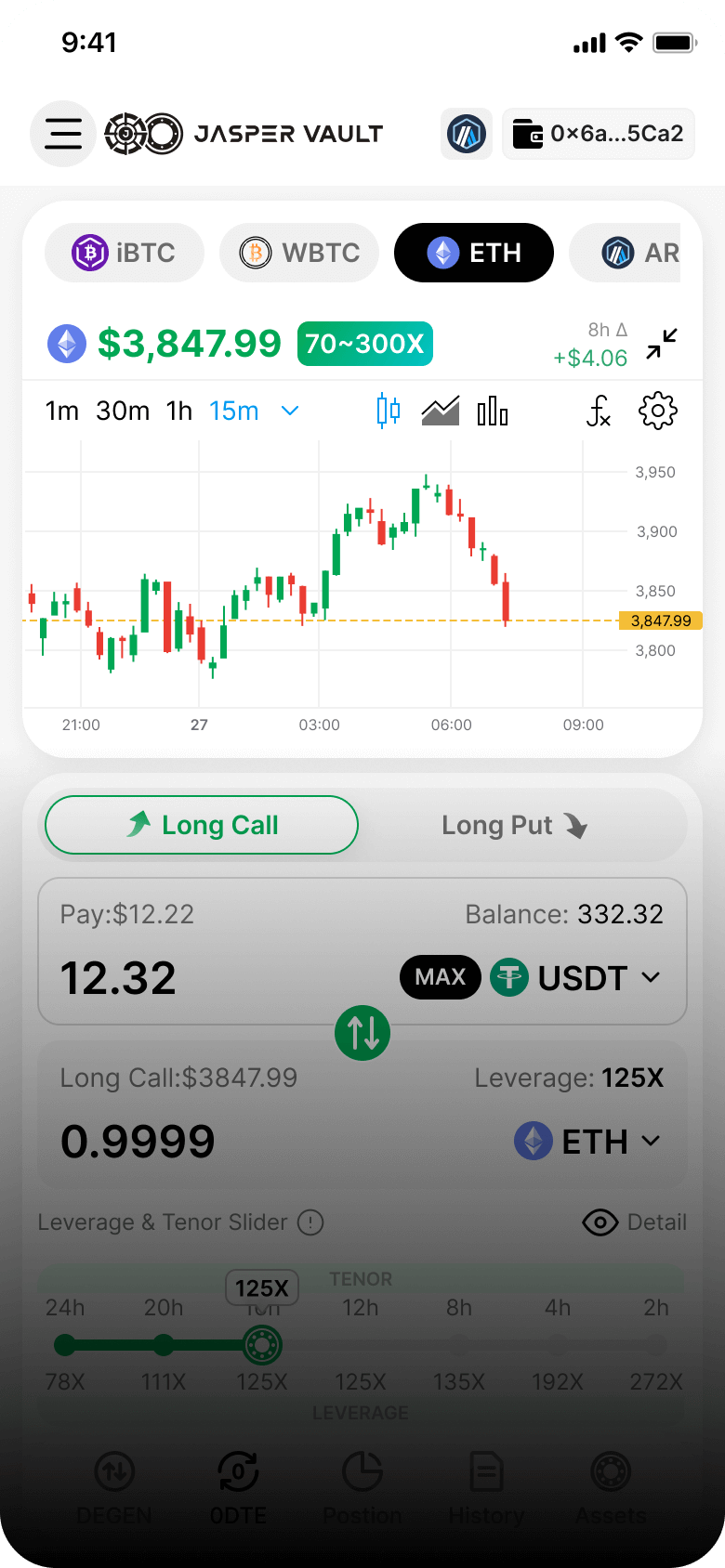Screen dimensions: 725x1568
Task: Switch to Long Put option
Action: coord(514,825)
